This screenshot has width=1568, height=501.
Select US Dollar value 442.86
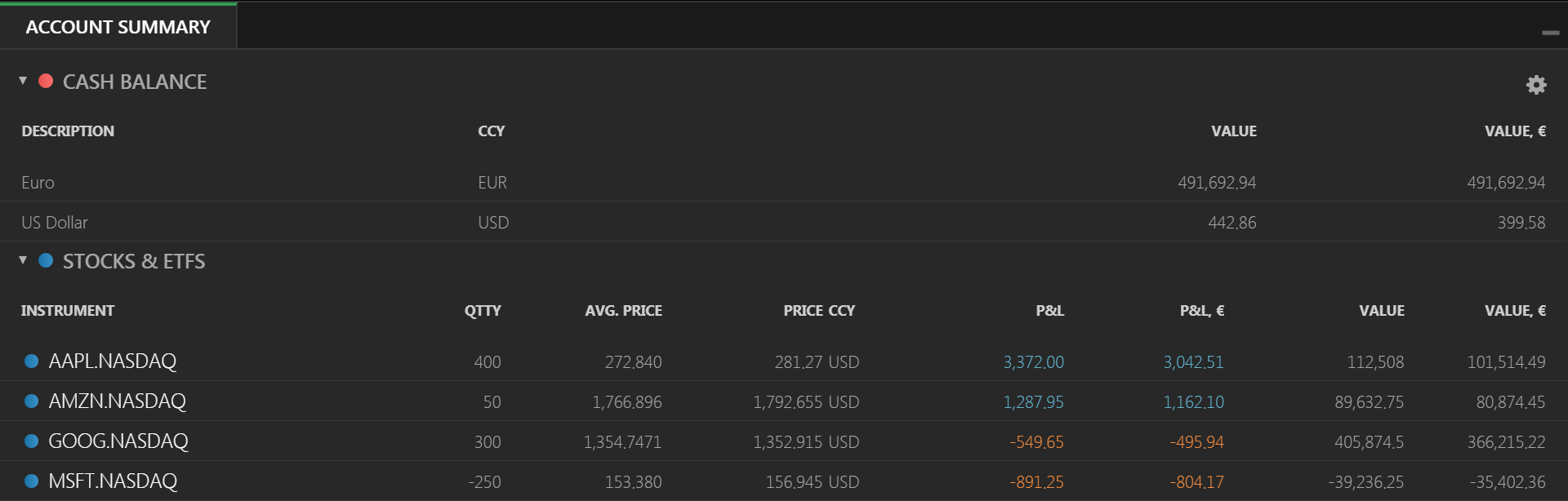coord(1232,223)
